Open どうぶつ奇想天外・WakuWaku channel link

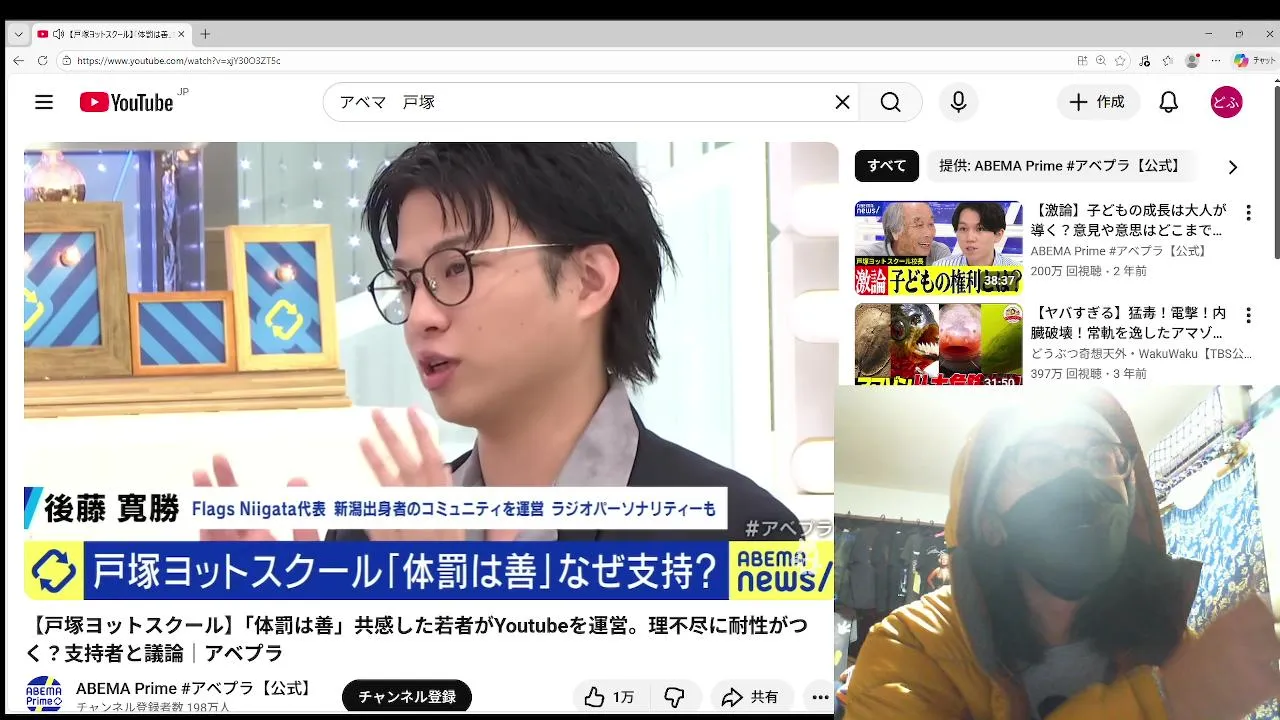click(1141, 354)
